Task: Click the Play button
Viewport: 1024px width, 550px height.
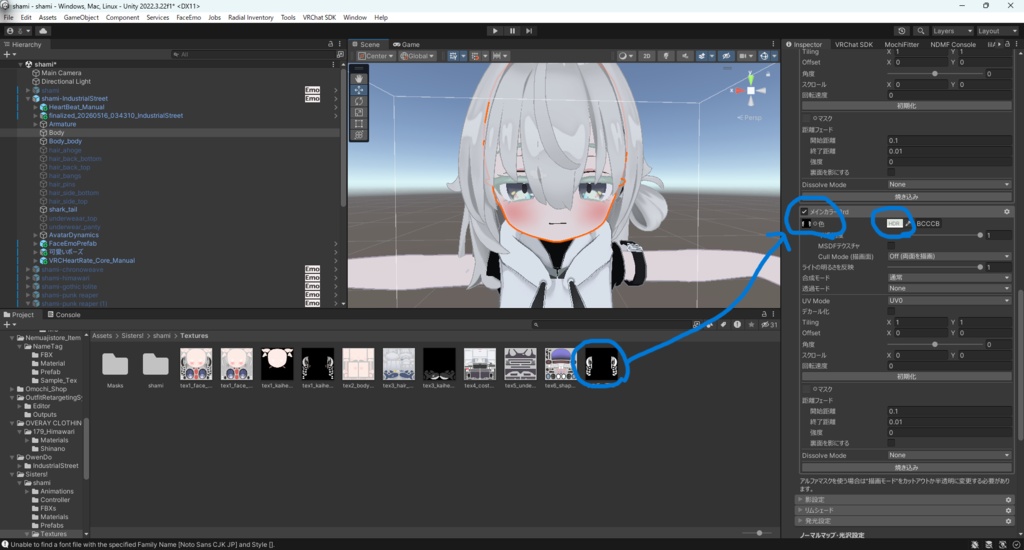Action: pyautogui.click(x=494, y=31)
